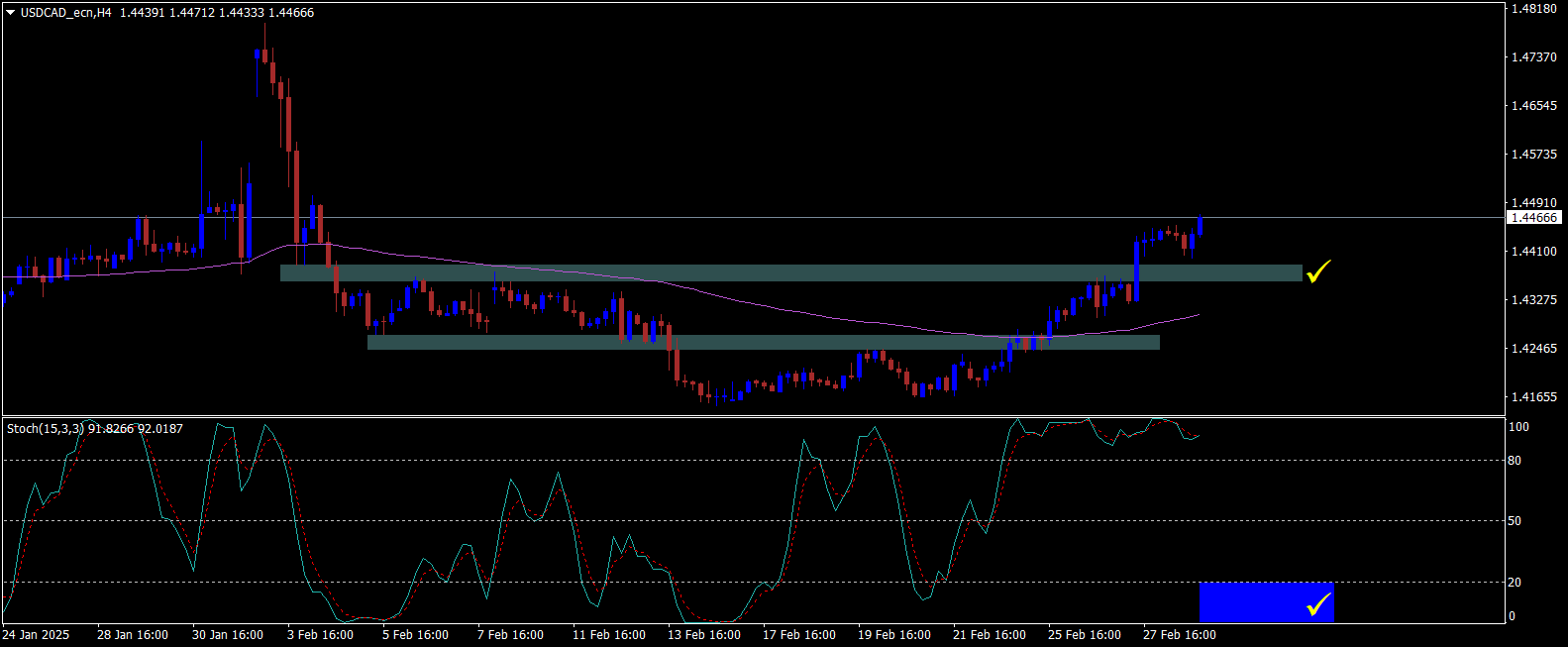Select the blue rectangle in the stochastic window

pos(1267,602)
